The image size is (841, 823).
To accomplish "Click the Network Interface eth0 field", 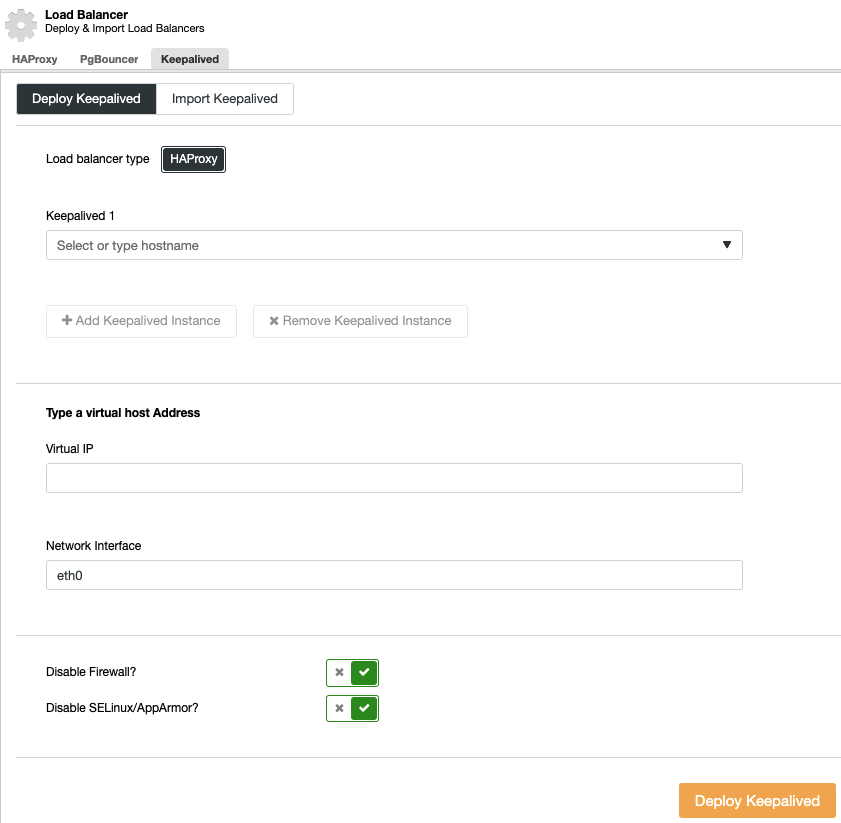I will (x=394, y=575).
